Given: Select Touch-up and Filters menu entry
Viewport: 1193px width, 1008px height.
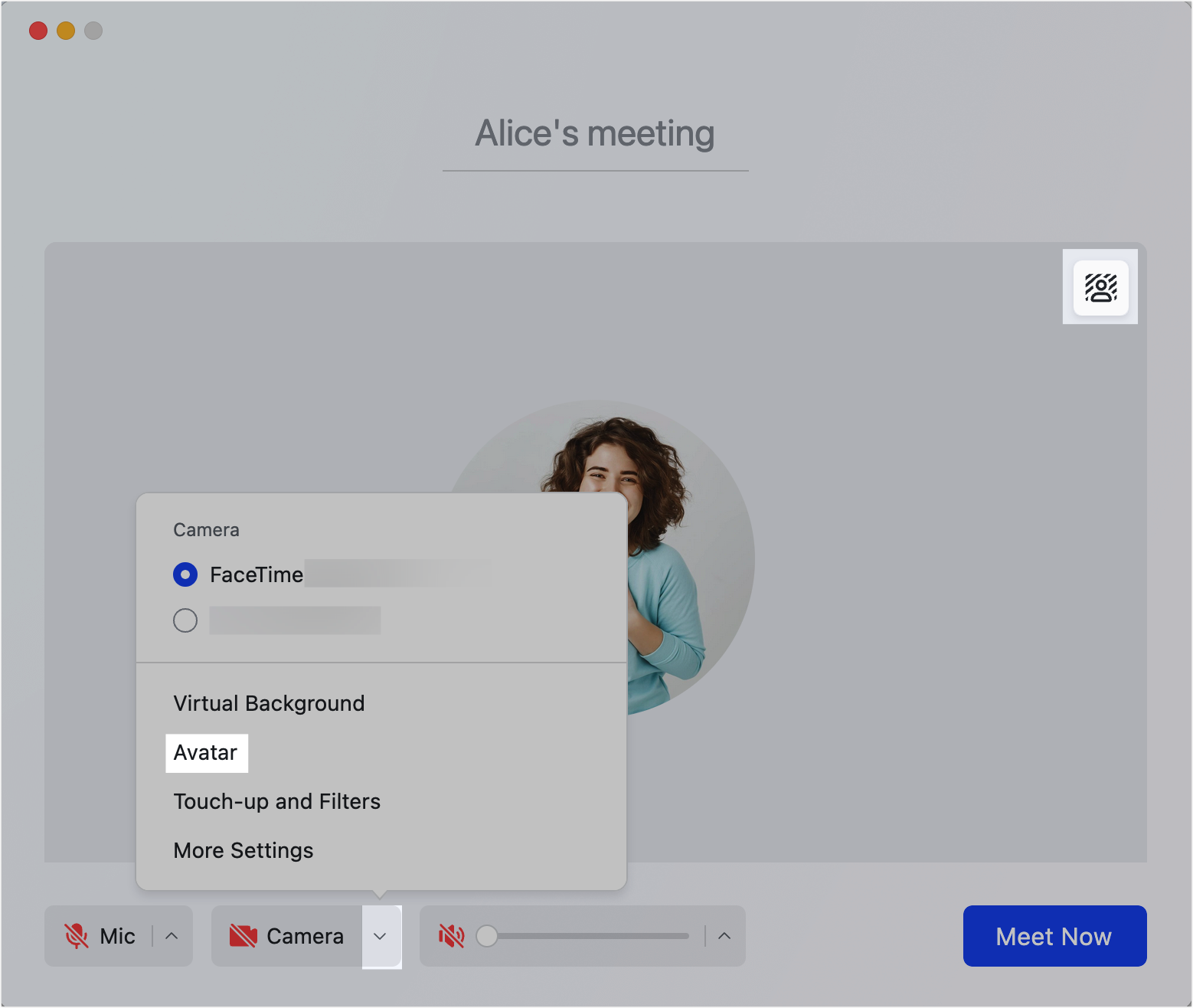Looking at the screenshot, I should pyautogui.click(x=276, y=801).
